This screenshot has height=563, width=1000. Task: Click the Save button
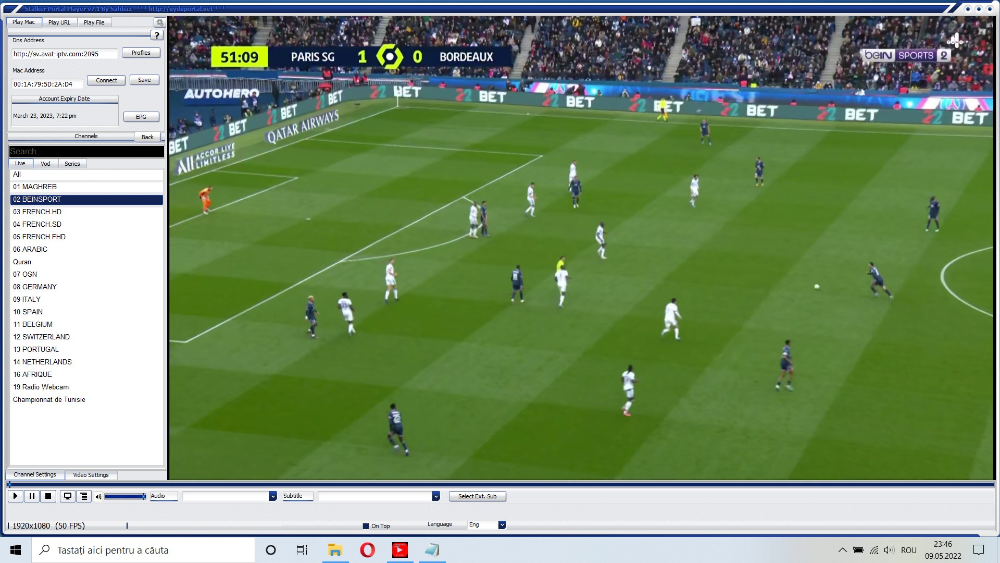click(x=144, y=80)
